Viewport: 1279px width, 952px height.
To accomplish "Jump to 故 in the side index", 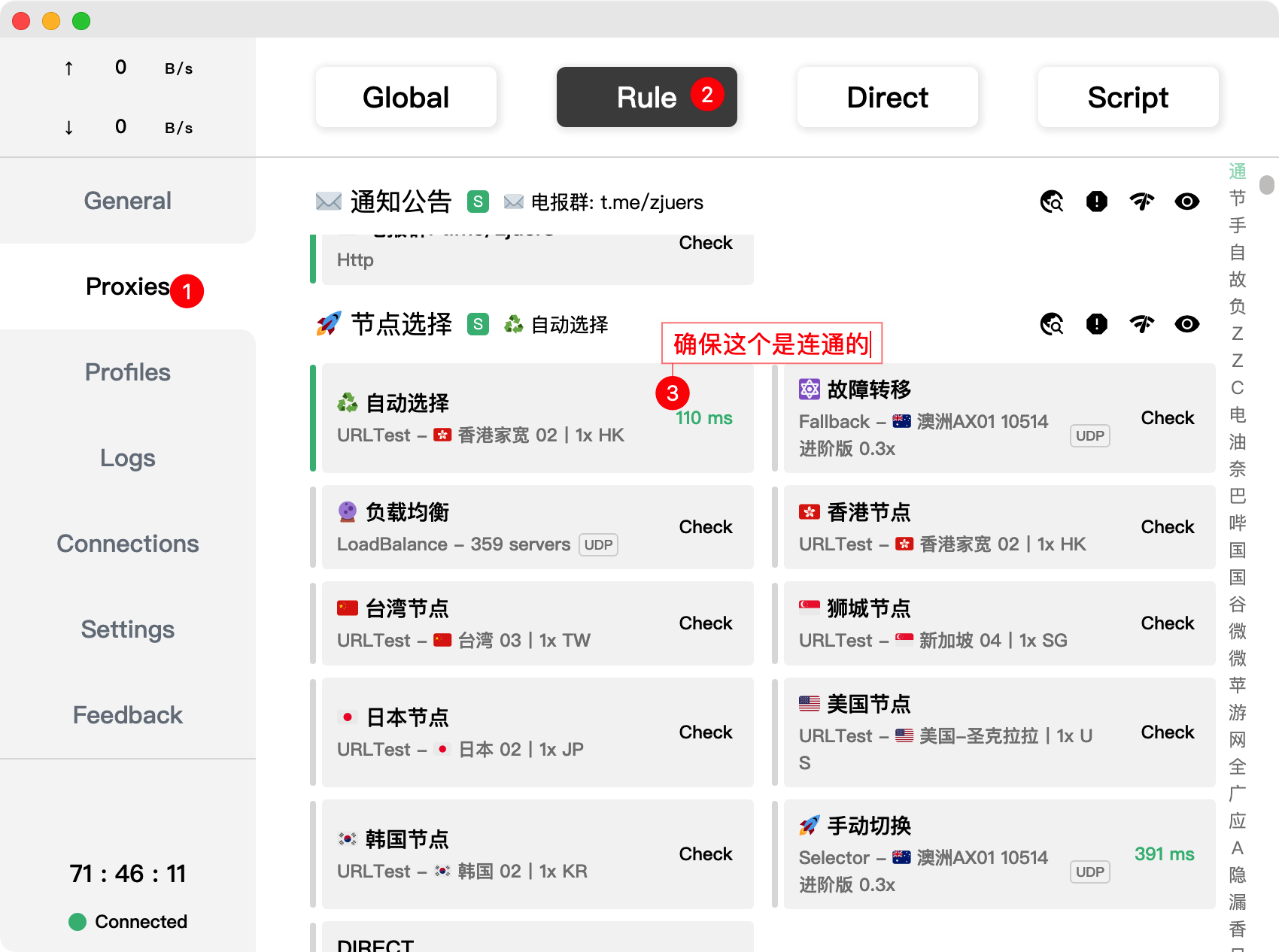I will pos(1237,280).
